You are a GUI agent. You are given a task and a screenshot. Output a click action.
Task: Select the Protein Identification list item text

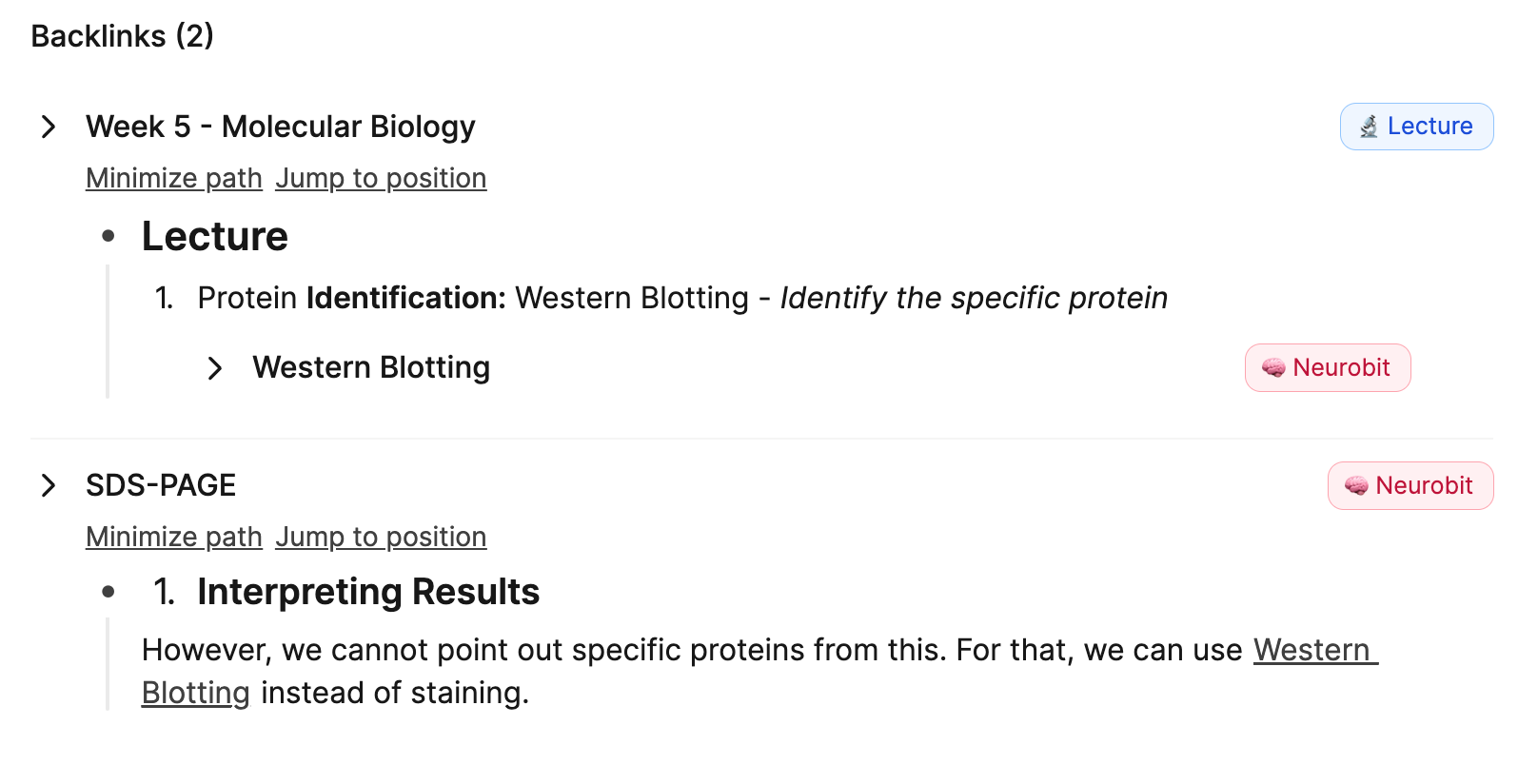click(682, 299)
